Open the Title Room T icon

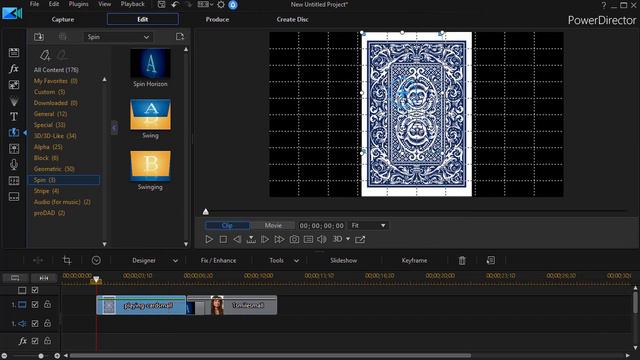[x=14, y=117]
